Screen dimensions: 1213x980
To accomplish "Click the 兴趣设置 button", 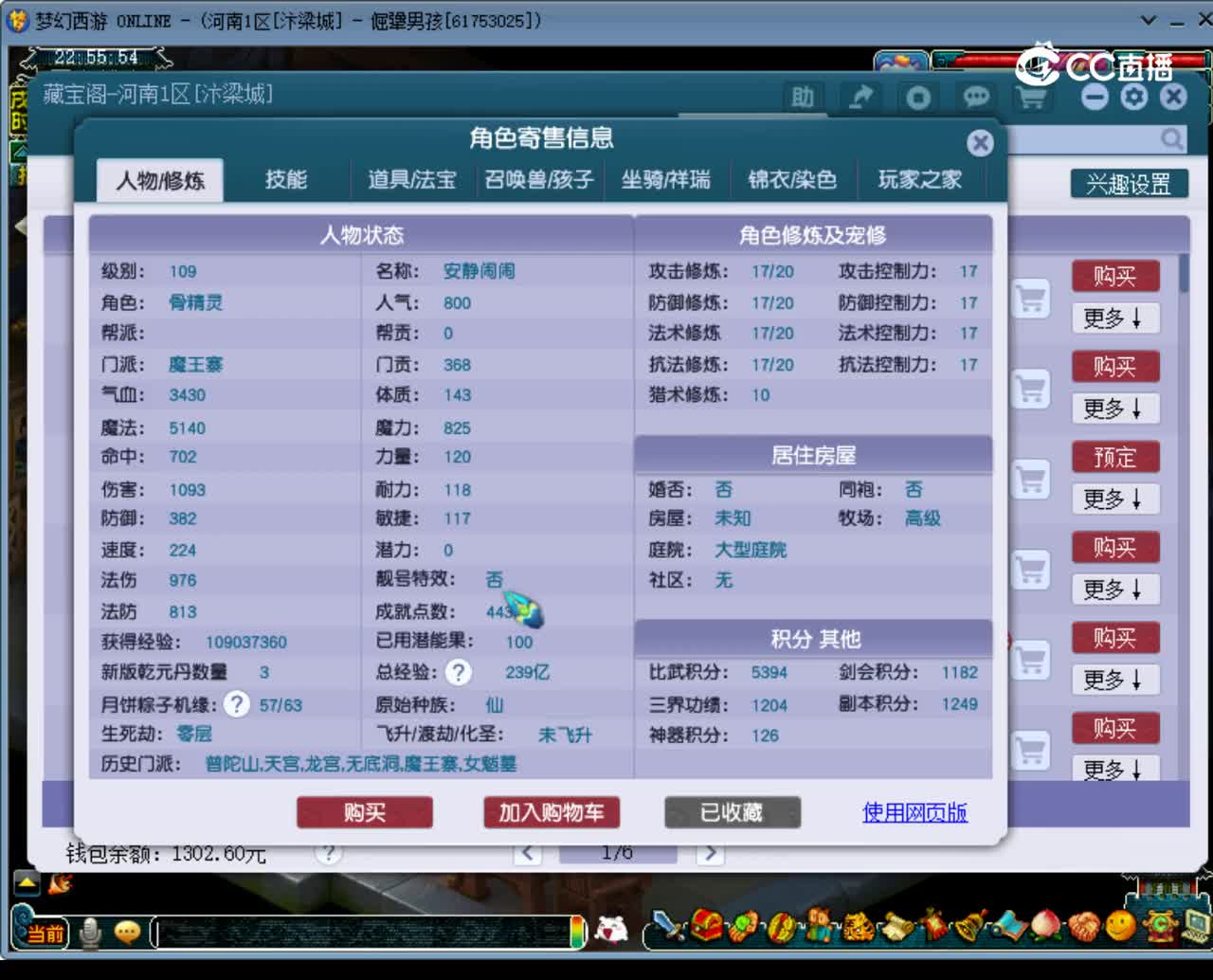I will point(1129,184).
